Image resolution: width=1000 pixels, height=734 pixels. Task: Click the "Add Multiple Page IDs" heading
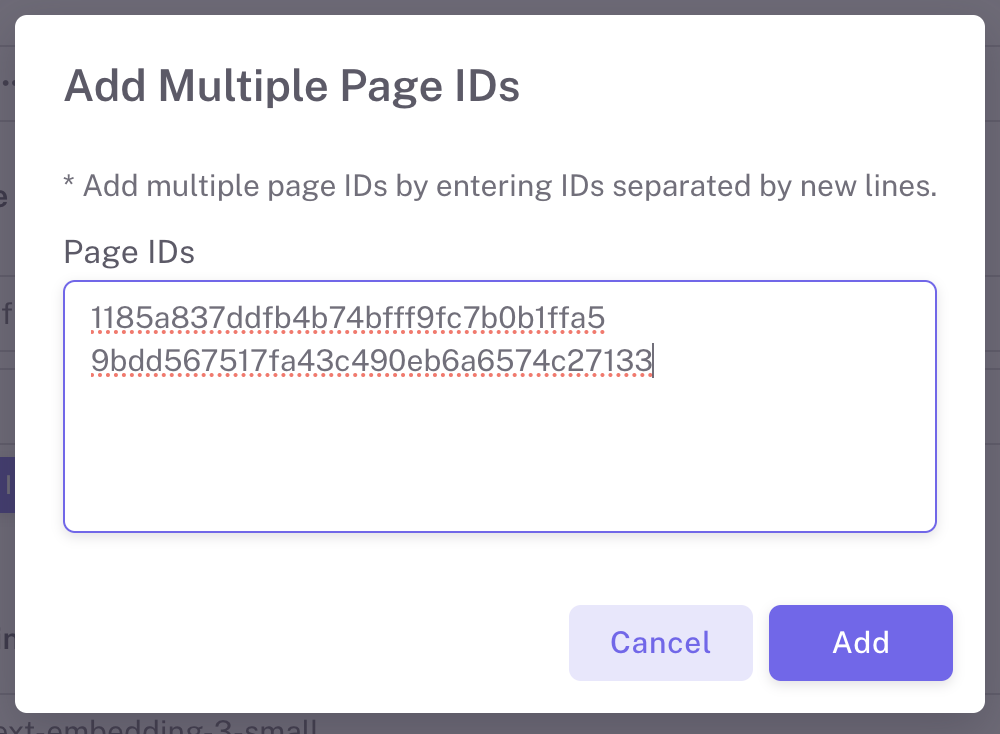point(291,87)
